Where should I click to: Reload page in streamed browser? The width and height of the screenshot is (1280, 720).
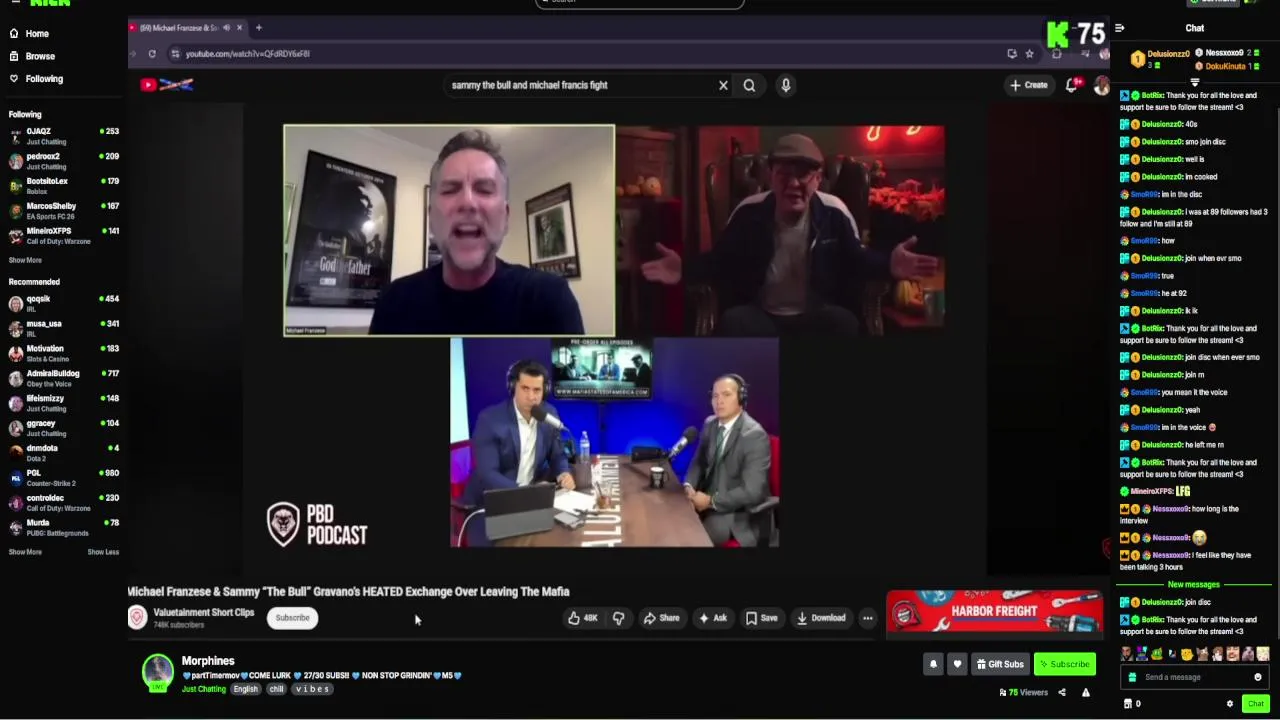[152, 54]
